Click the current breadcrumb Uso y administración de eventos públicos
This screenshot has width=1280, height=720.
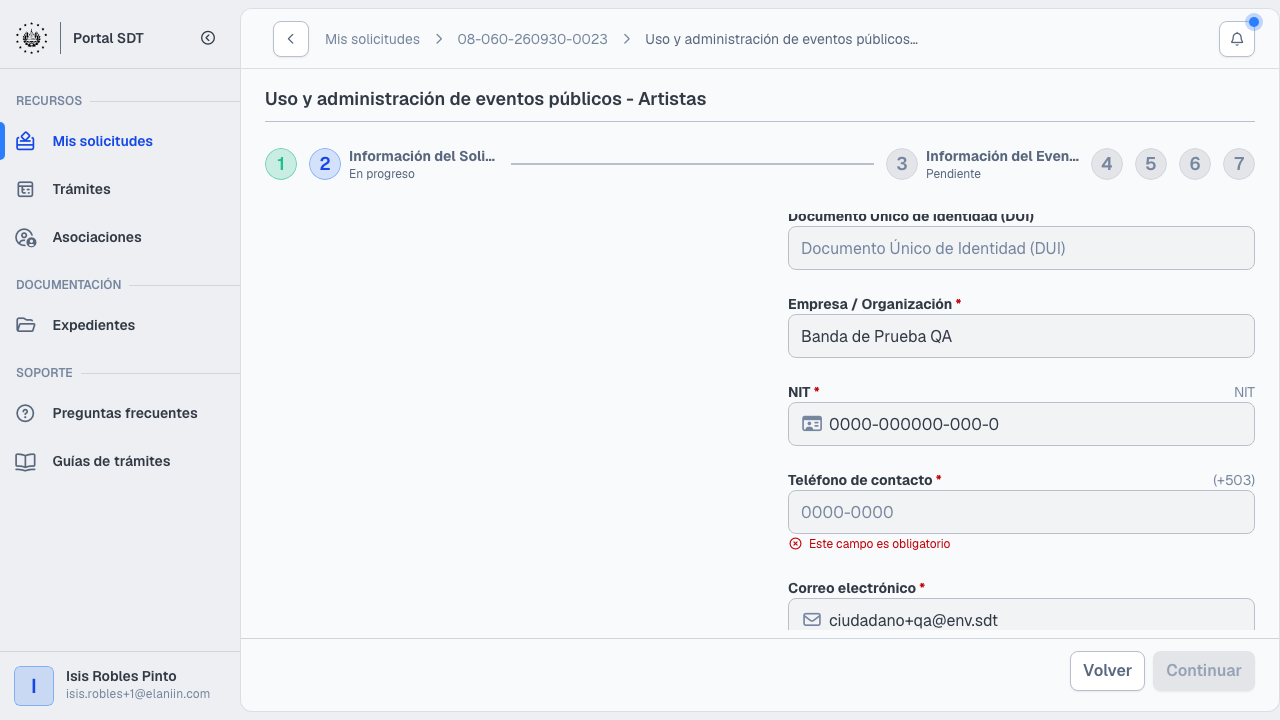[782, 39]
